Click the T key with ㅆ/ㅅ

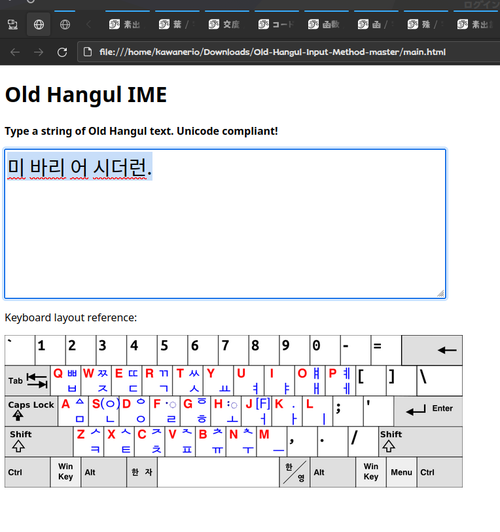(x=188, y=381)
